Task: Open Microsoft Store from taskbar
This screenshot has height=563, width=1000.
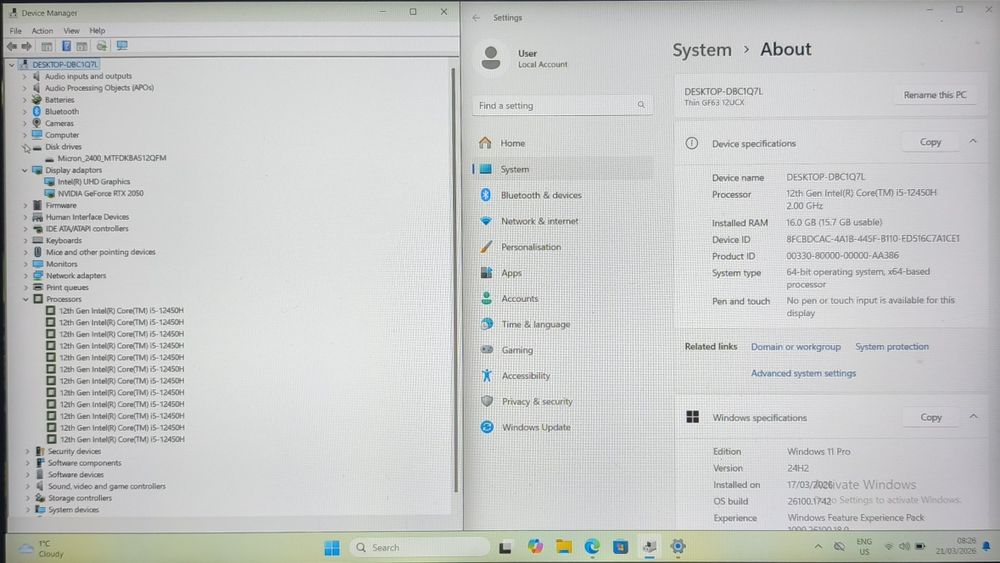Action: (621, 546)
